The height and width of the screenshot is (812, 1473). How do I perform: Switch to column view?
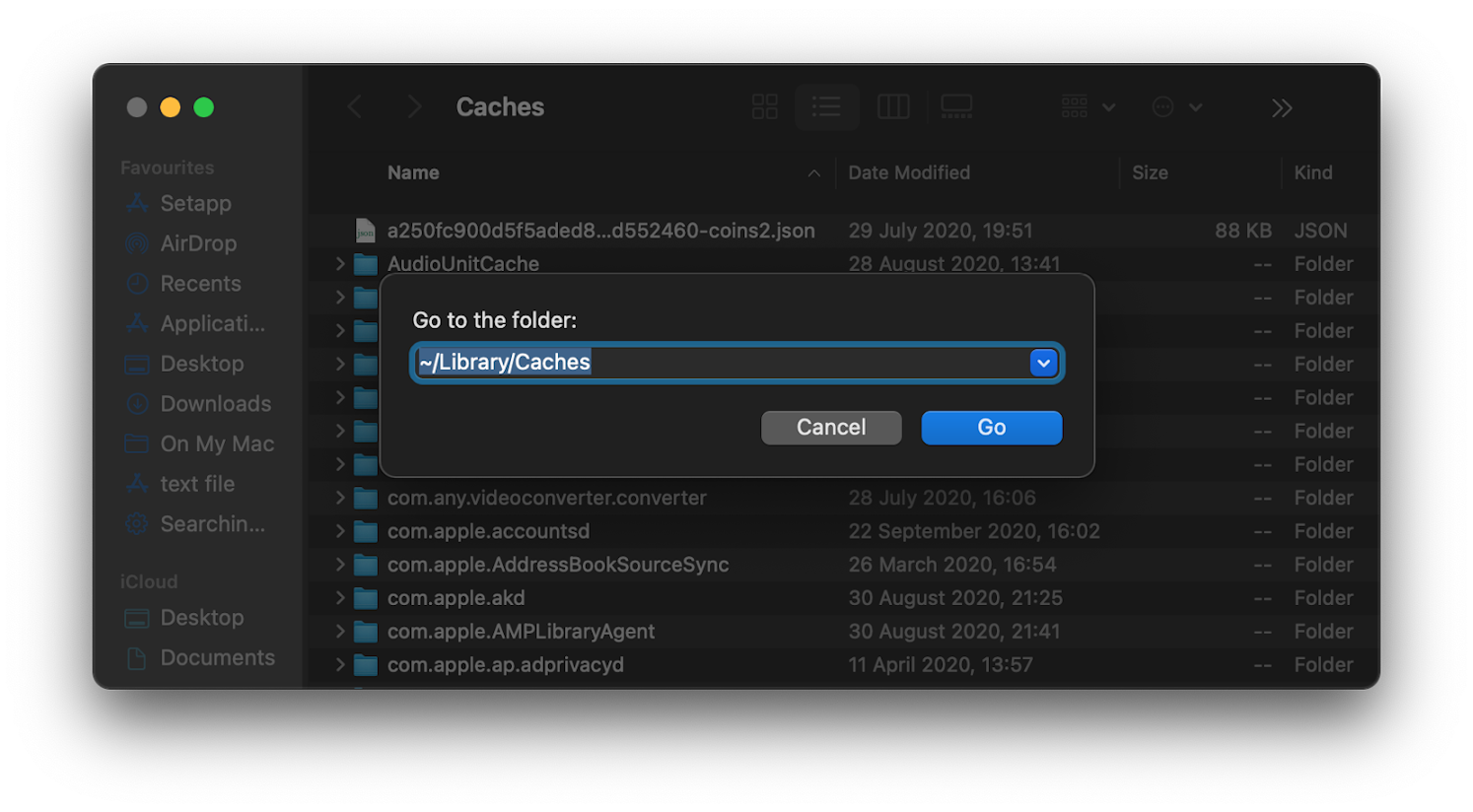(x=893, y=106)
